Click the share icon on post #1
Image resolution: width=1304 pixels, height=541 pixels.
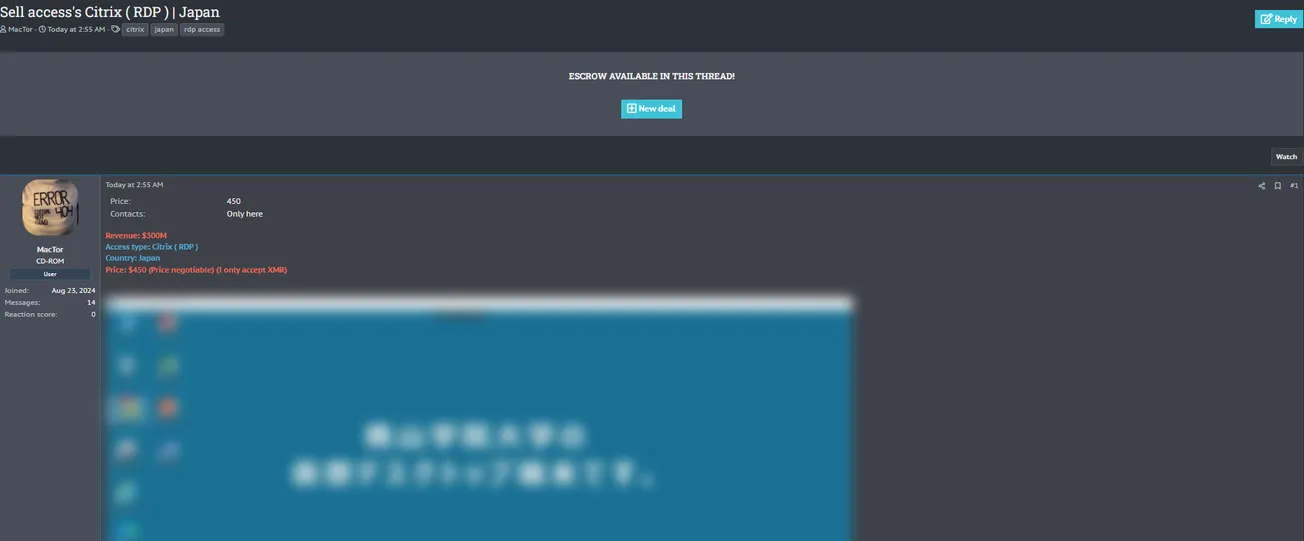pyautogui.click(x=1261, y=185)
